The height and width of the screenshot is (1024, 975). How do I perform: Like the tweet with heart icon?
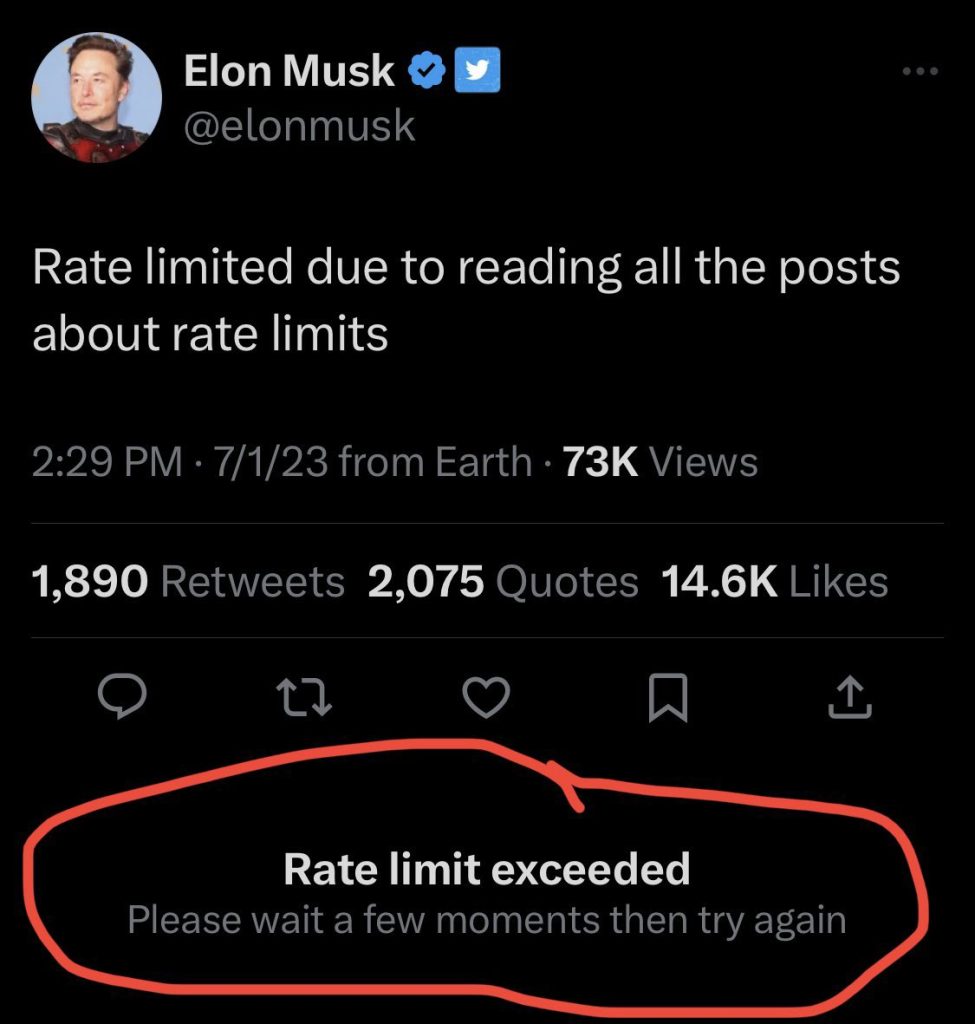486,697
